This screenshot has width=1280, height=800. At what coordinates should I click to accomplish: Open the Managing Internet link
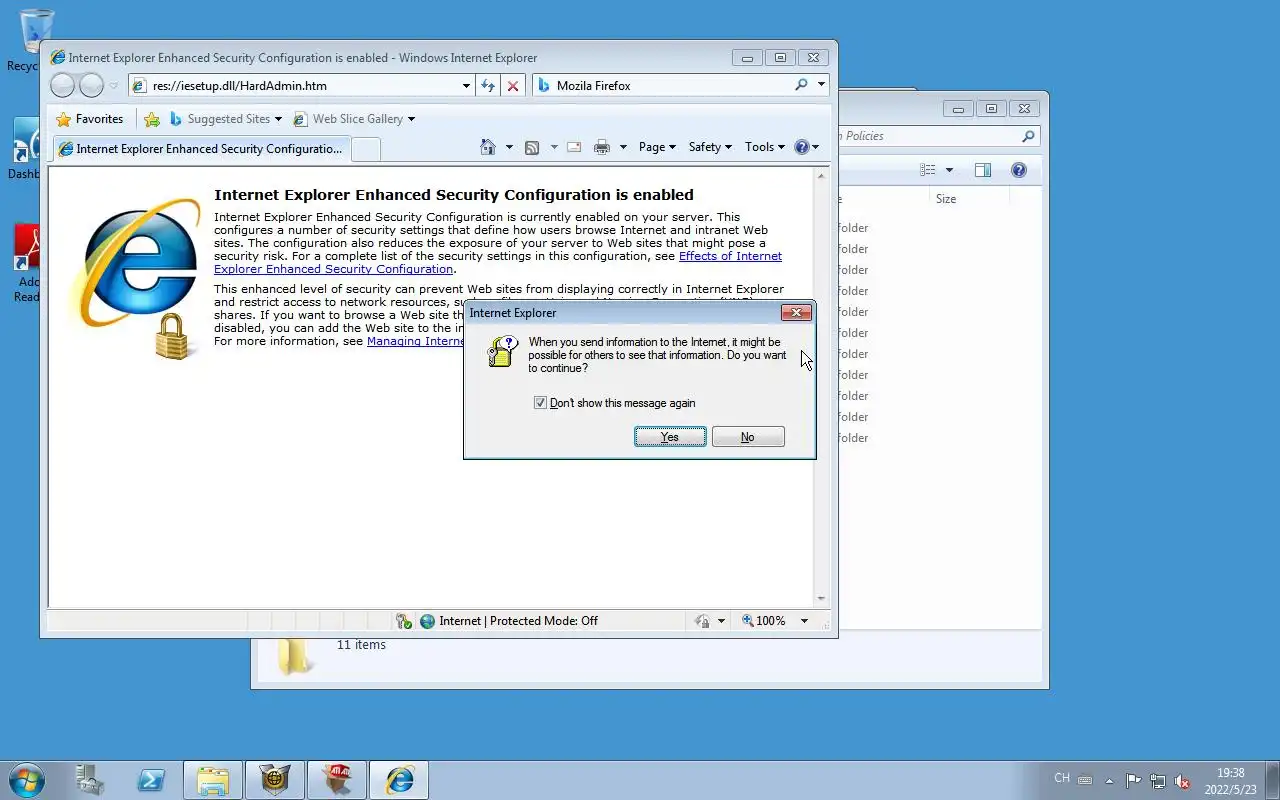416,341
